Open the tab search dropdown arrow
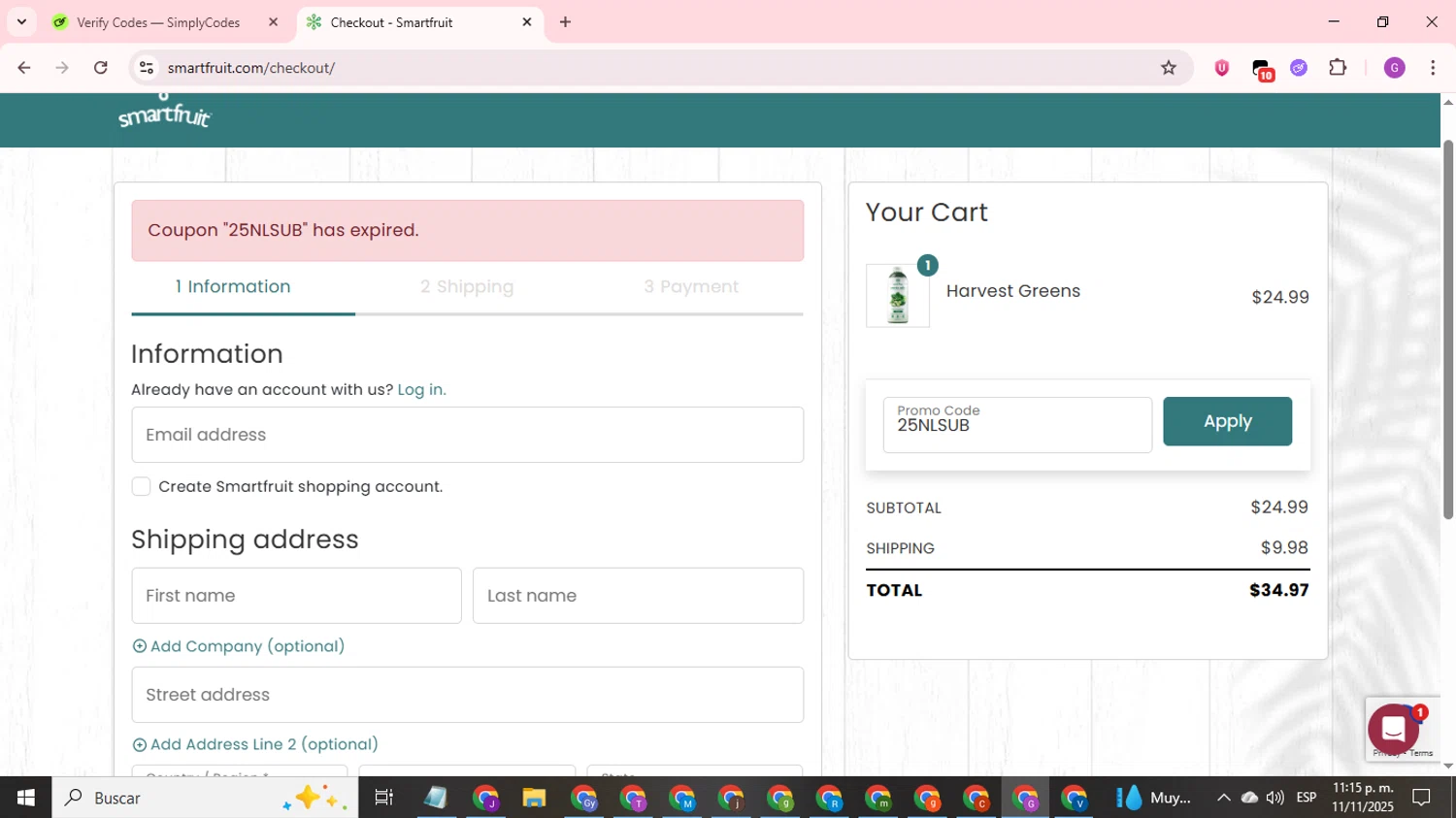Screen dimensions: 1456x818 [21, 22]
